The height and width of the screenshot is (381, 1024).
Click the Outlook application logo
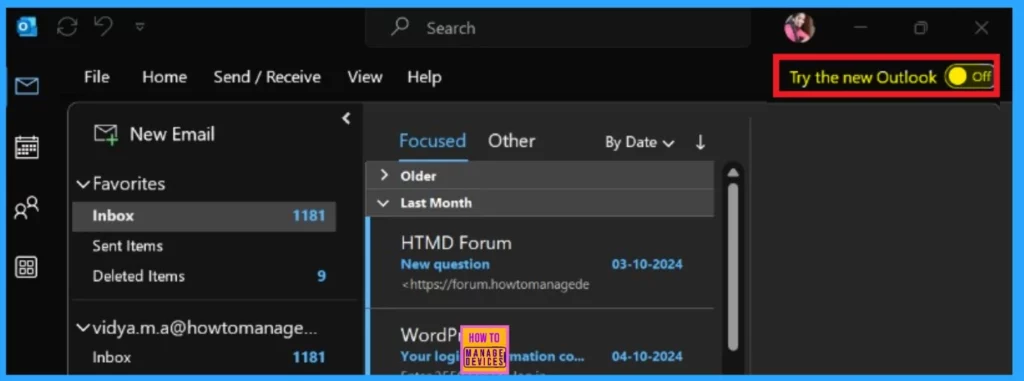click(x=27, y=27)
